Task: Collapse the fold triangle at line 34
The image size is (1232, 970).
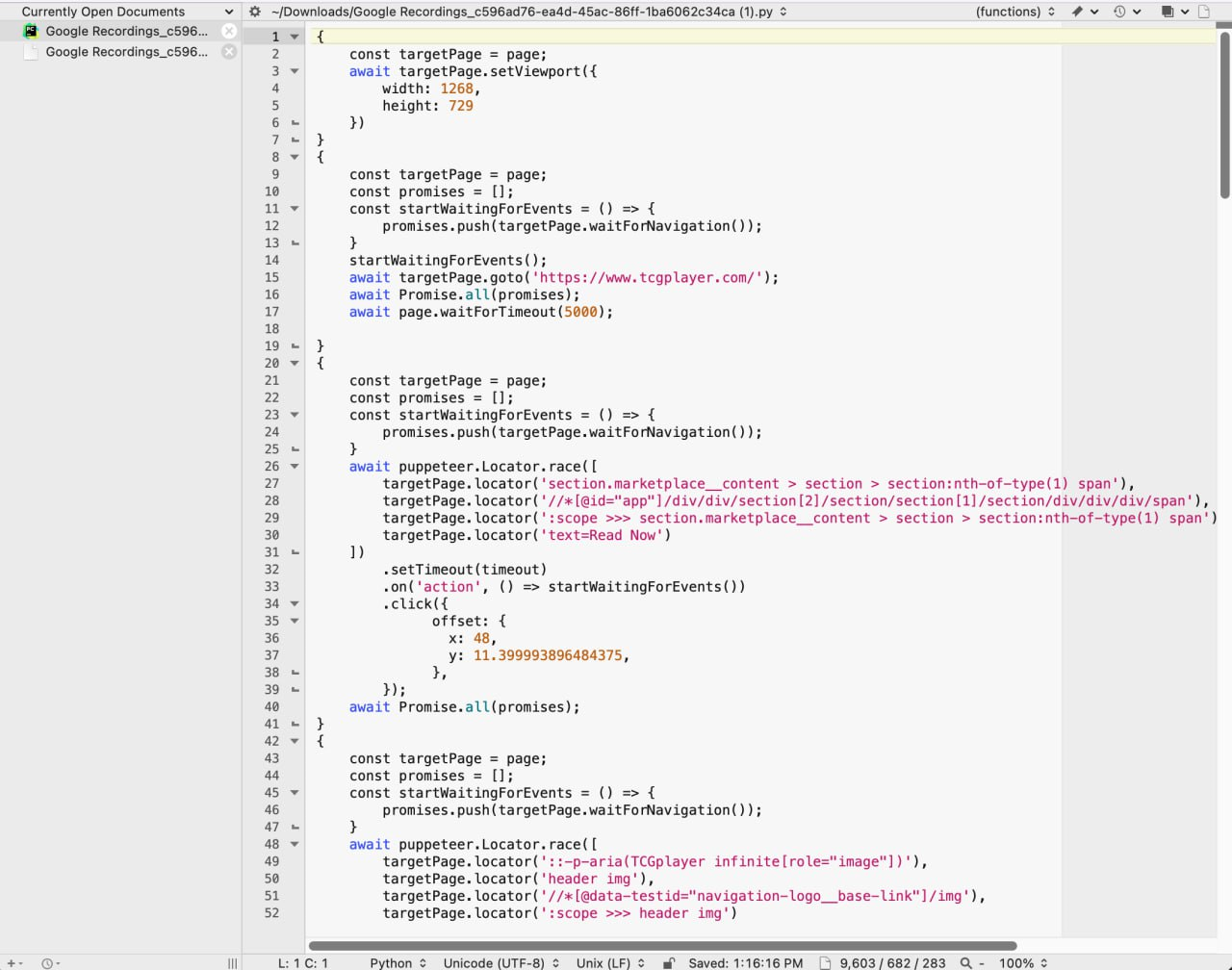Action: tap(295, 603)
